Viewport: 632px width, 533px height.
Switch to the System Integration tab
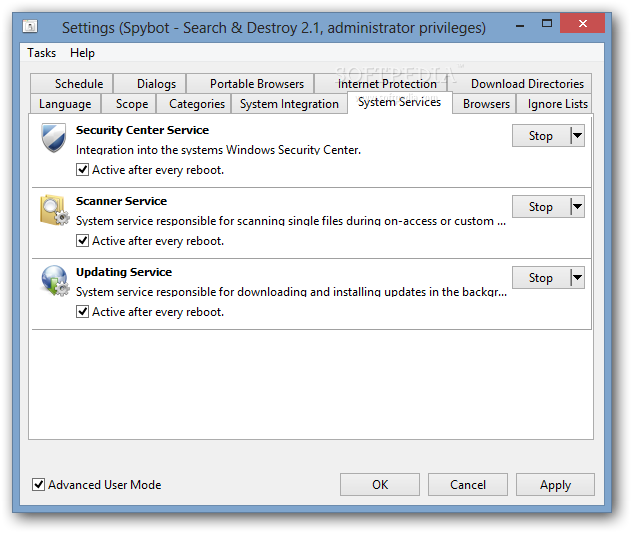click(x=289, y=104)
